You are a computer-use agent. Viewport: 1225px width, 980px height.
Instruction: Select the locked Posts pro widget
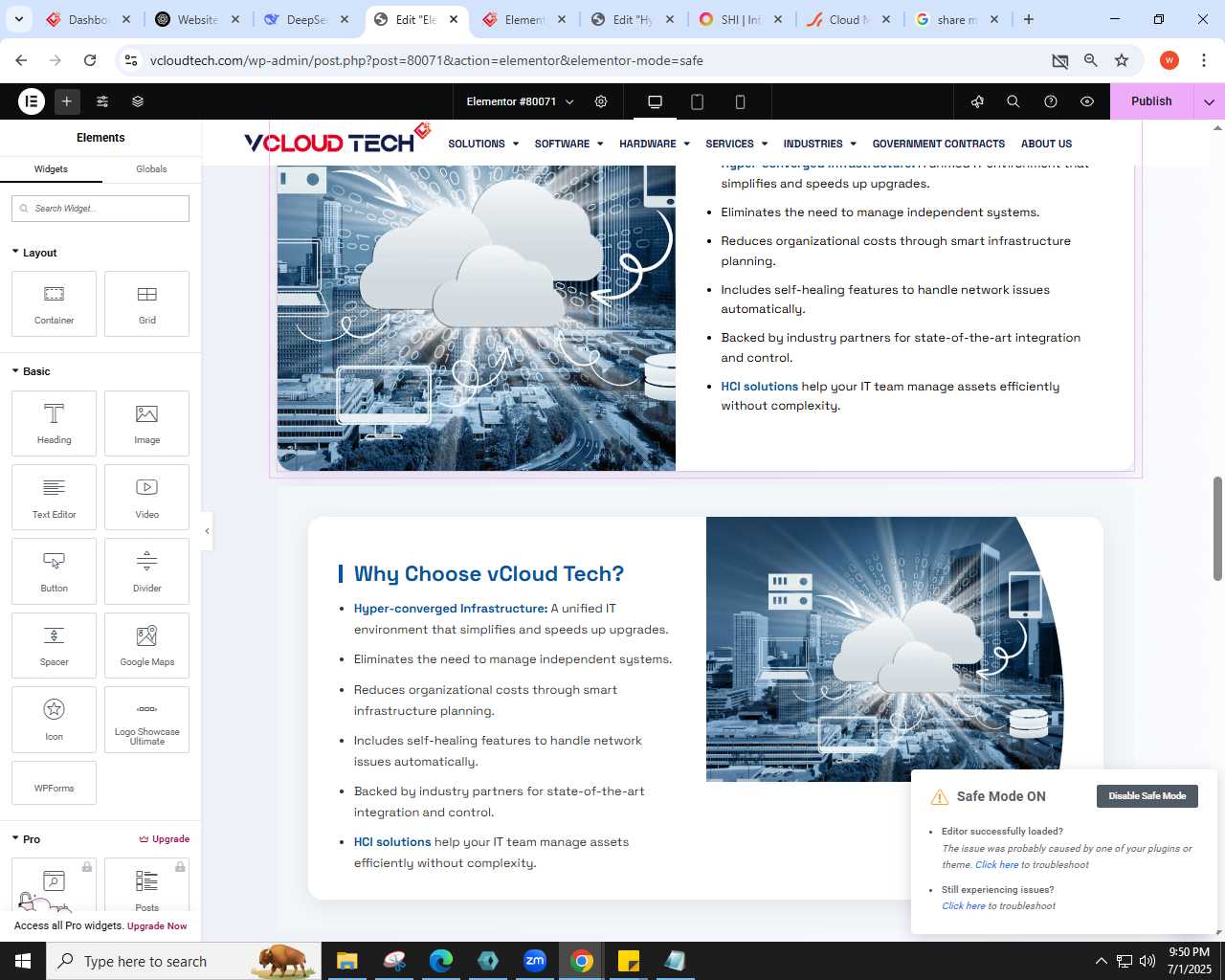[147, 885]
